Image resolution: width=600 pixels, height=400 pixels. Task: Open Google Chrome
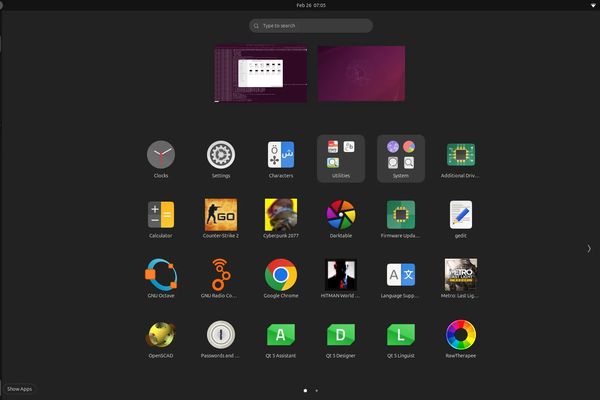click(x=281, y=275)
